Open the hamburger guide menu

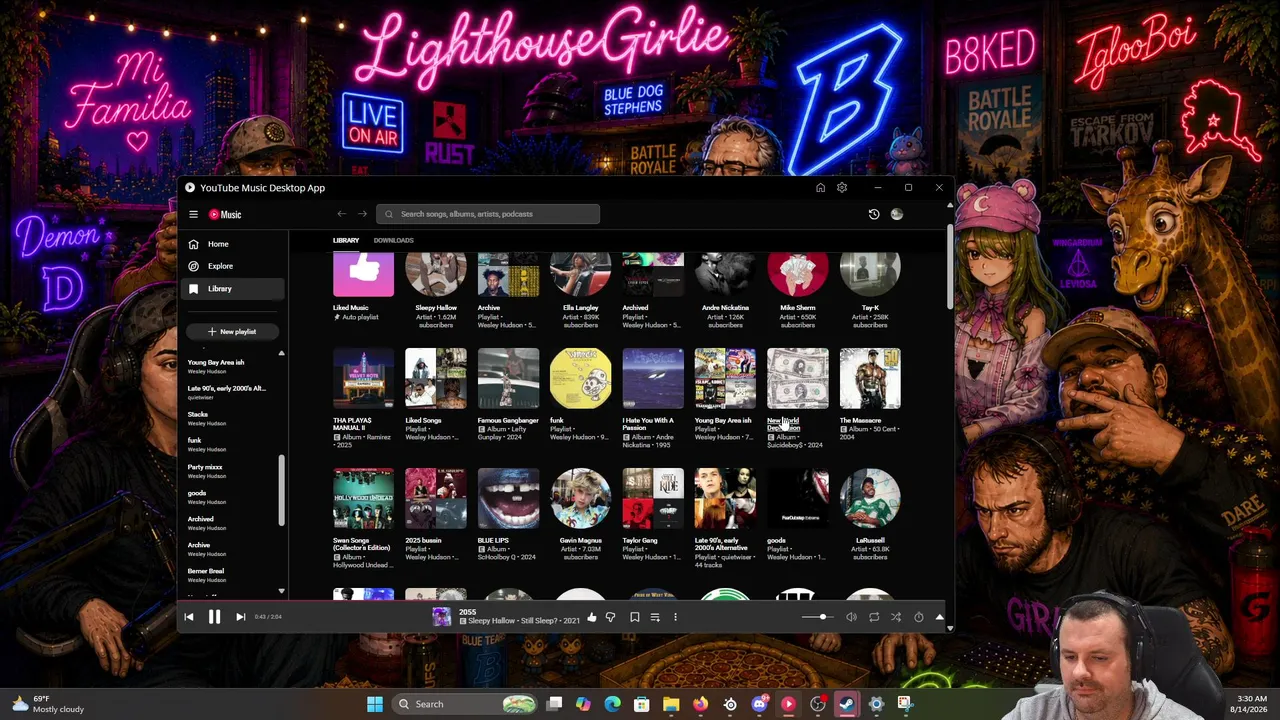(194, 214)
